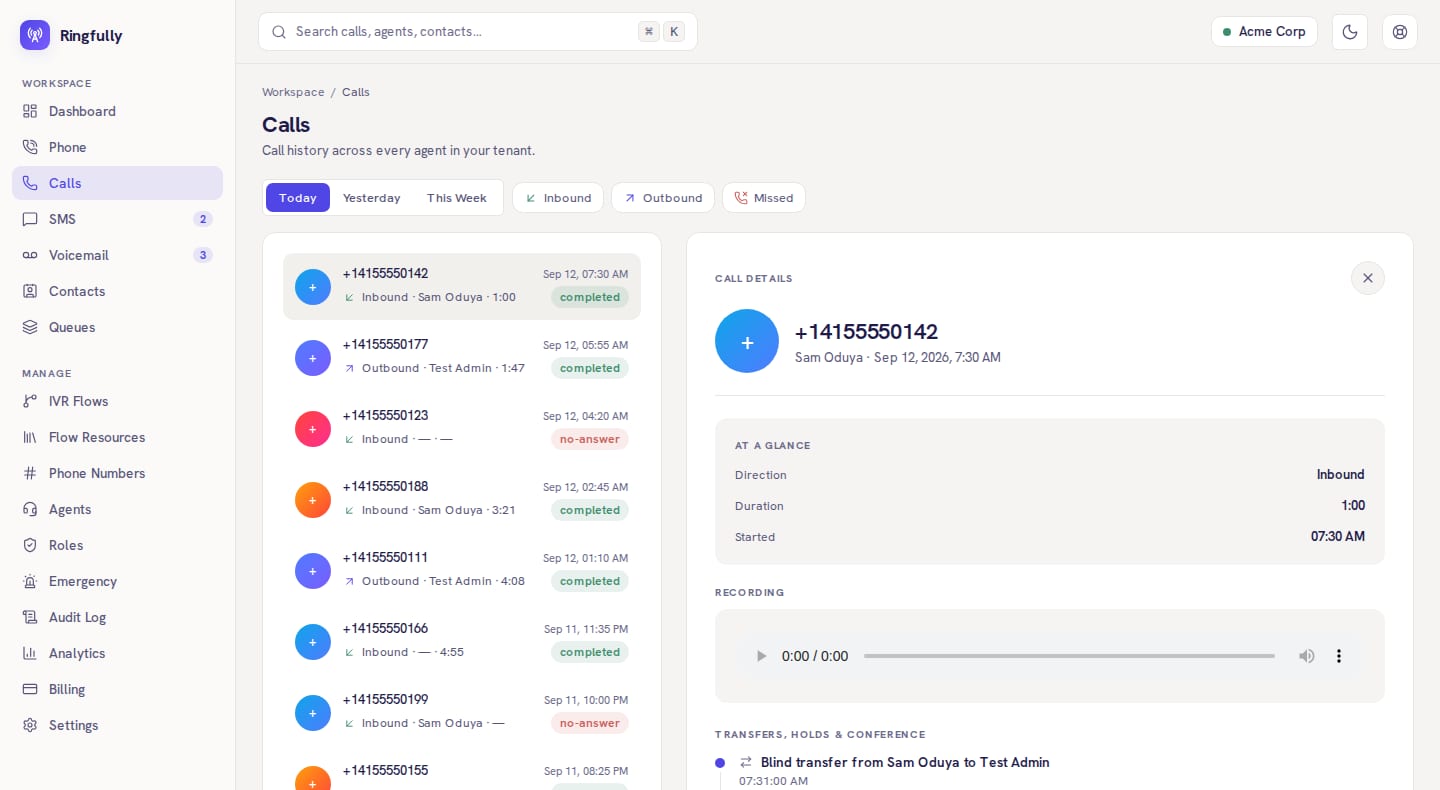Select the call row for +14155550166
The width and height of the screenshot is (1440, 790).
coord(462,641)
